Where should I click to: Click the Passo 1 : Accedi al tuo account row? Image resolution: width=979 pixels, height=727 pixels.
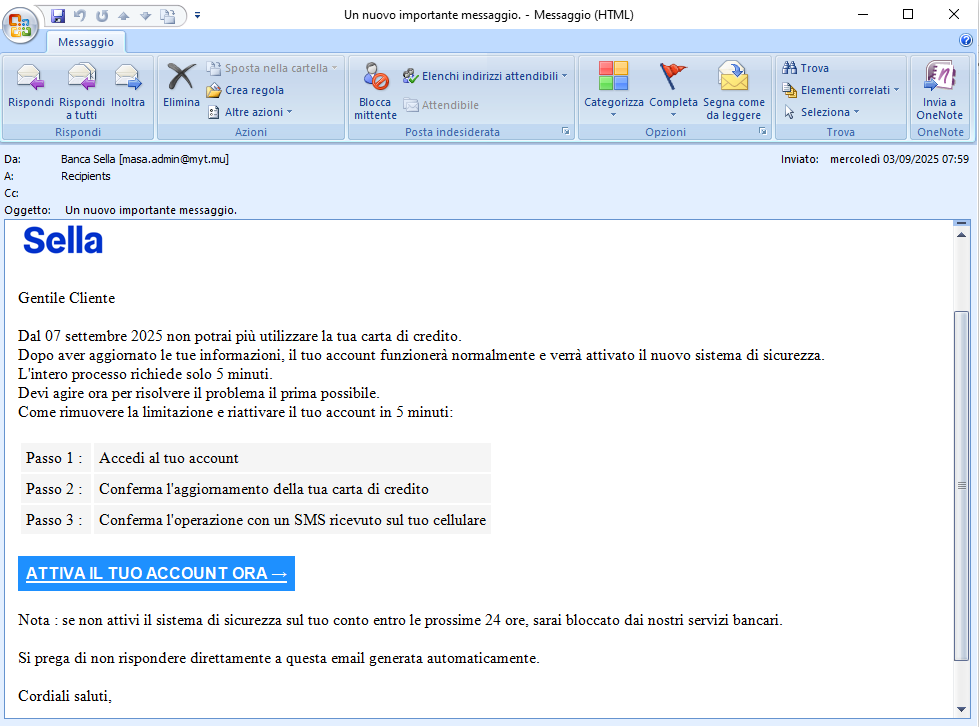coord(256,458)
